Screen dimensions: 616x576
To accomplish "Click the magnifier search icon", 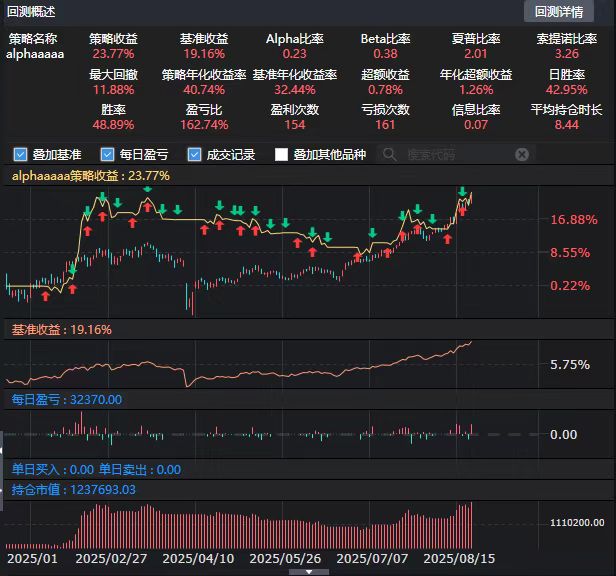I will (x=390, y=154).
